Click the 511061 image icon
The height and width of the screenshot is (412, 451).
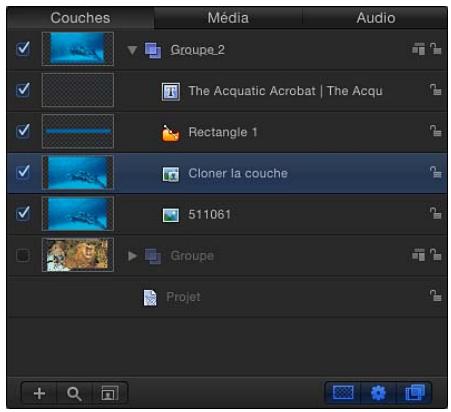click(171, 215)
